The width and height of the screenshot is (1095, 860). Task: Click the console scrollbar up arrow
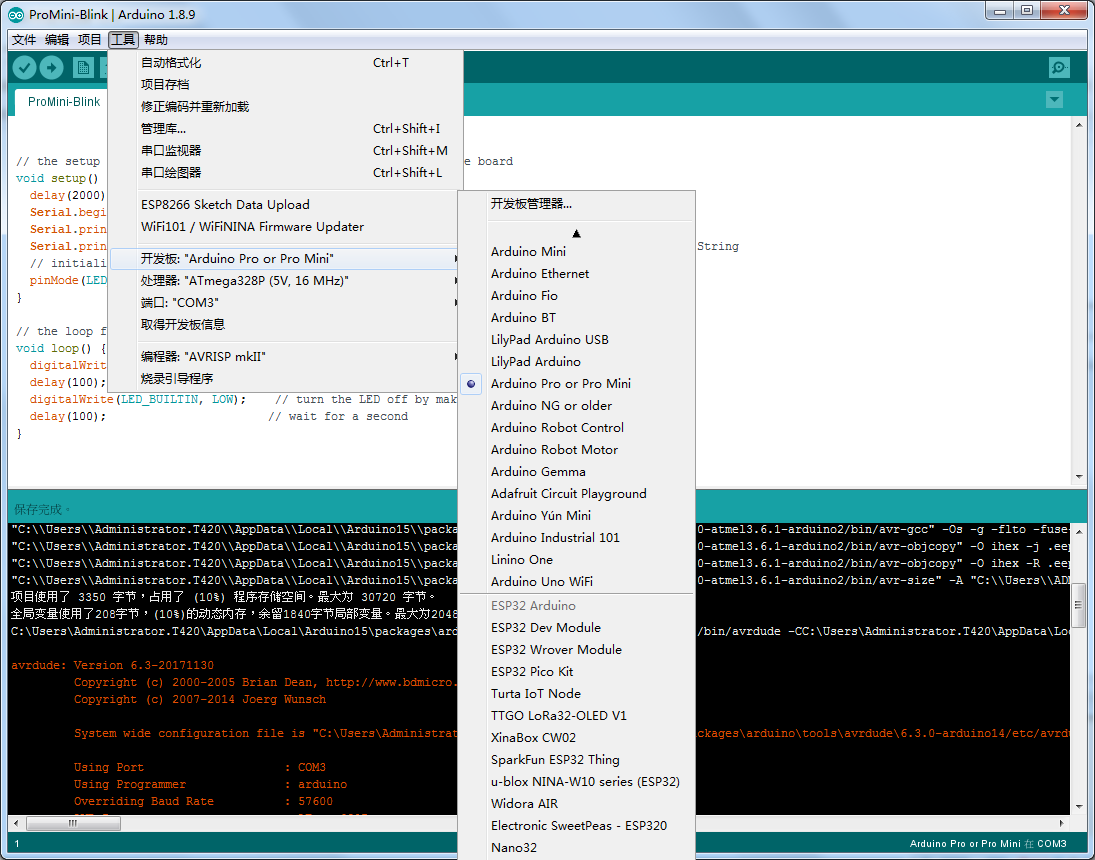point(1080,532)
